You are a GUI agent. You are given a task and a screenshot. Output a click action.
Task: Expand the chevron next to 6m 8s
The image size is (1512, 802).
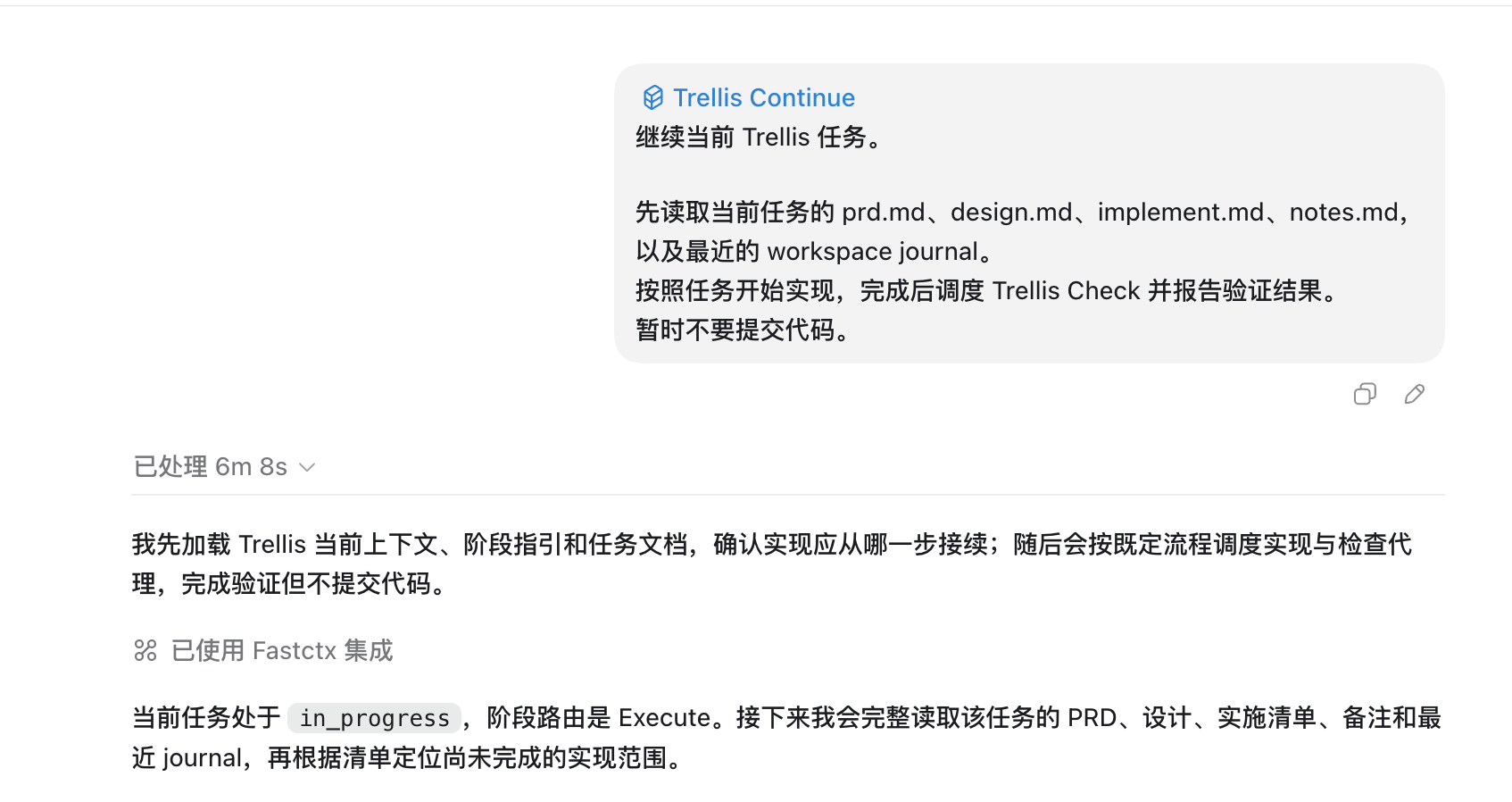307,467
